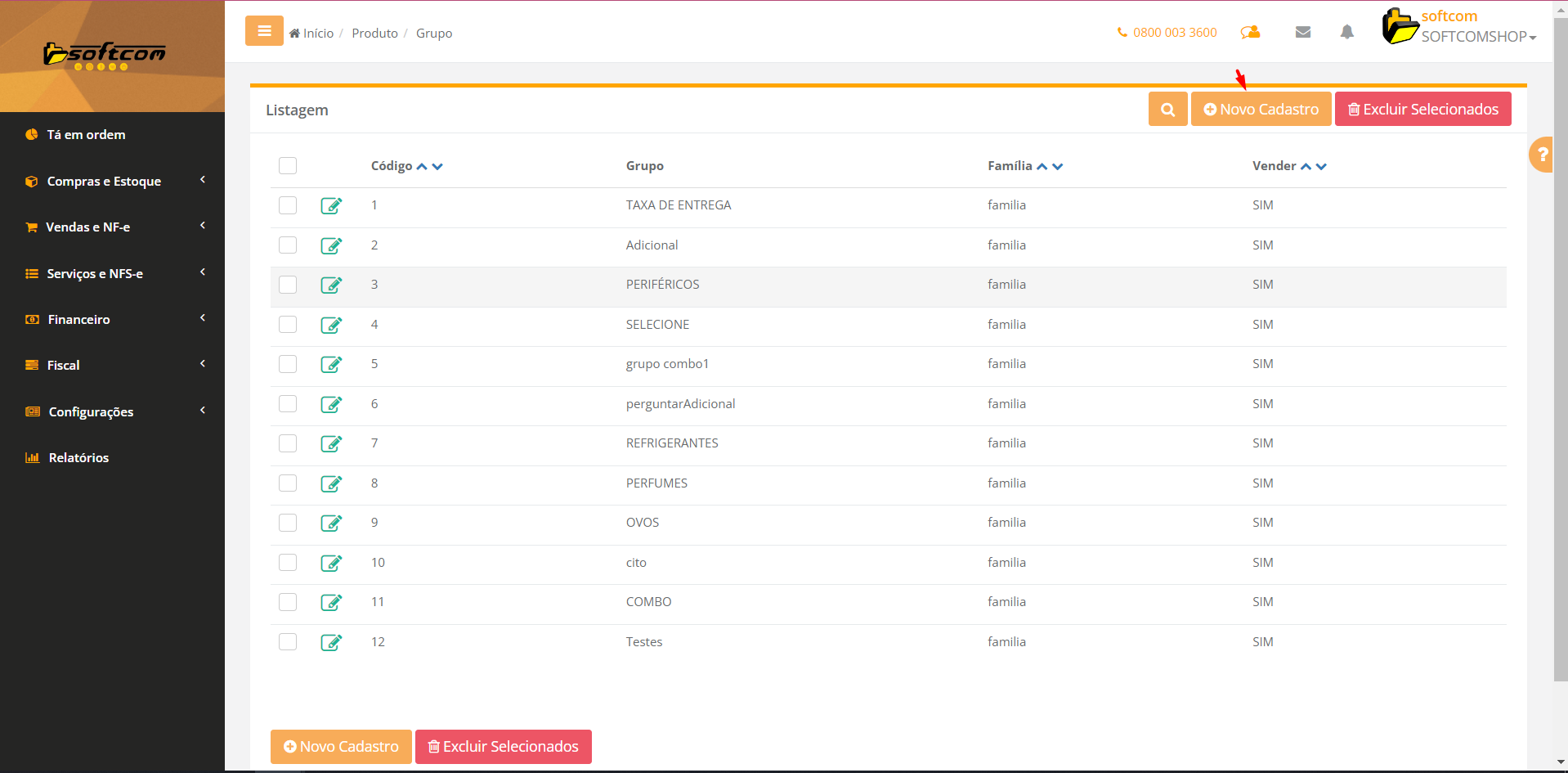Click the notifications bell icon
The width and height of the screenshot is (1568, 773).
coord(1346,32)
